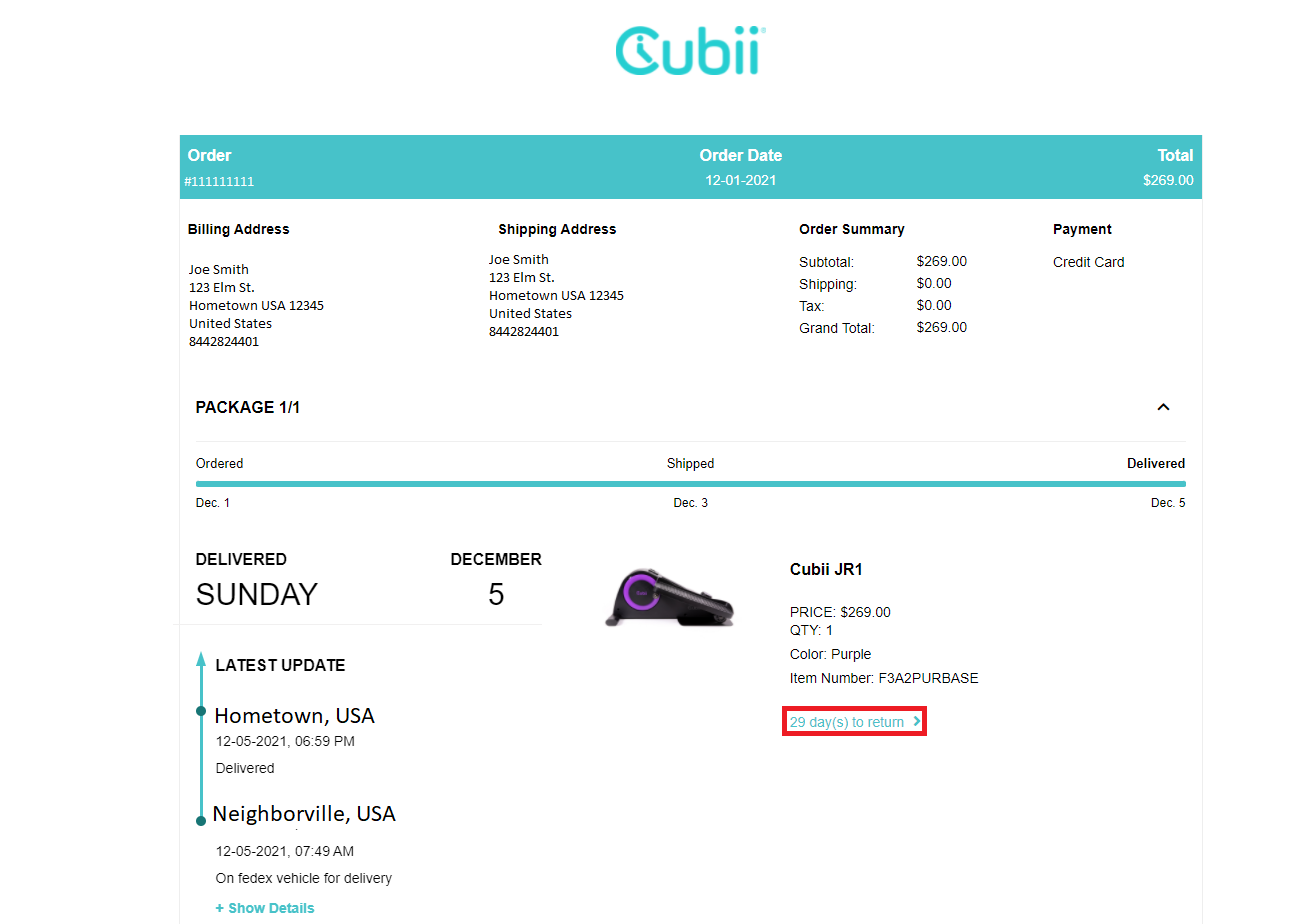Click the PACKAGE 1/1 heading
The image size is (1294, 924).
click(248, 407)
